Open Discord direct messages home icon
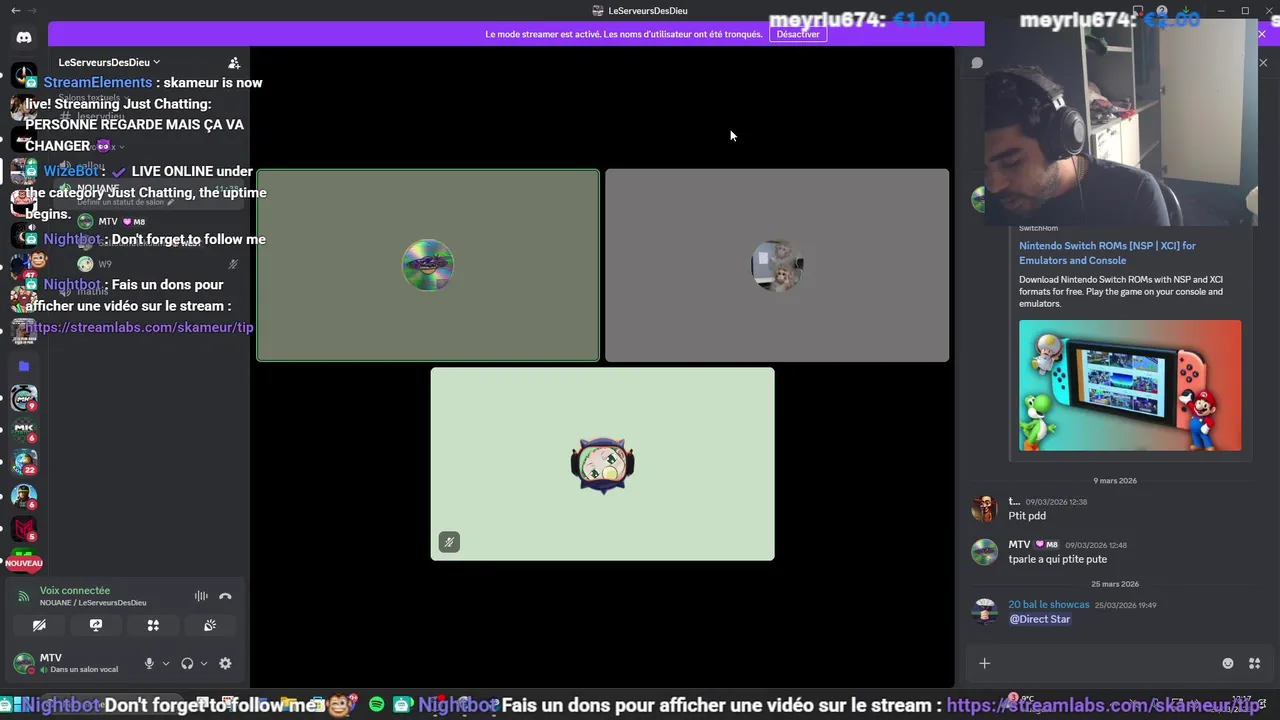This screenshot has width=1280, height=720. coord(24,37)
